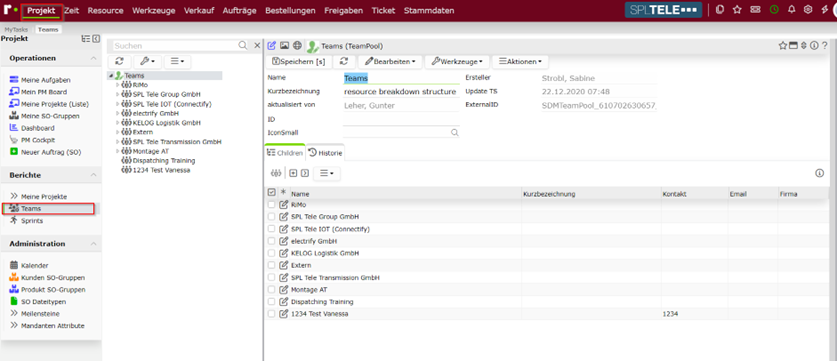Image resolution: width=837 pixels, height=361 pixels.
Task: Click the arrow-box icon in Children toolbar
Action: pyautogui.click(x=305, y=173)
